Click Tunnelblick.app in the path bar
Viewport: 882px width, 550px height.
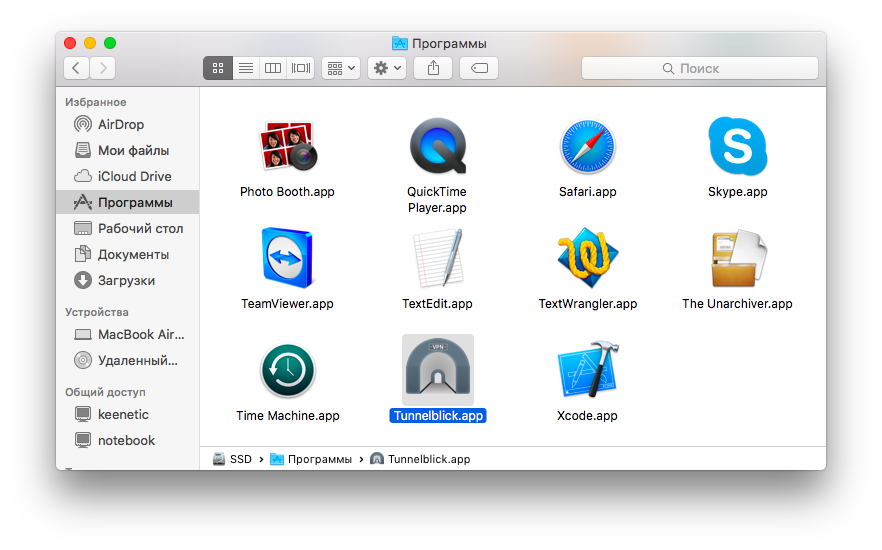[420, 459]
